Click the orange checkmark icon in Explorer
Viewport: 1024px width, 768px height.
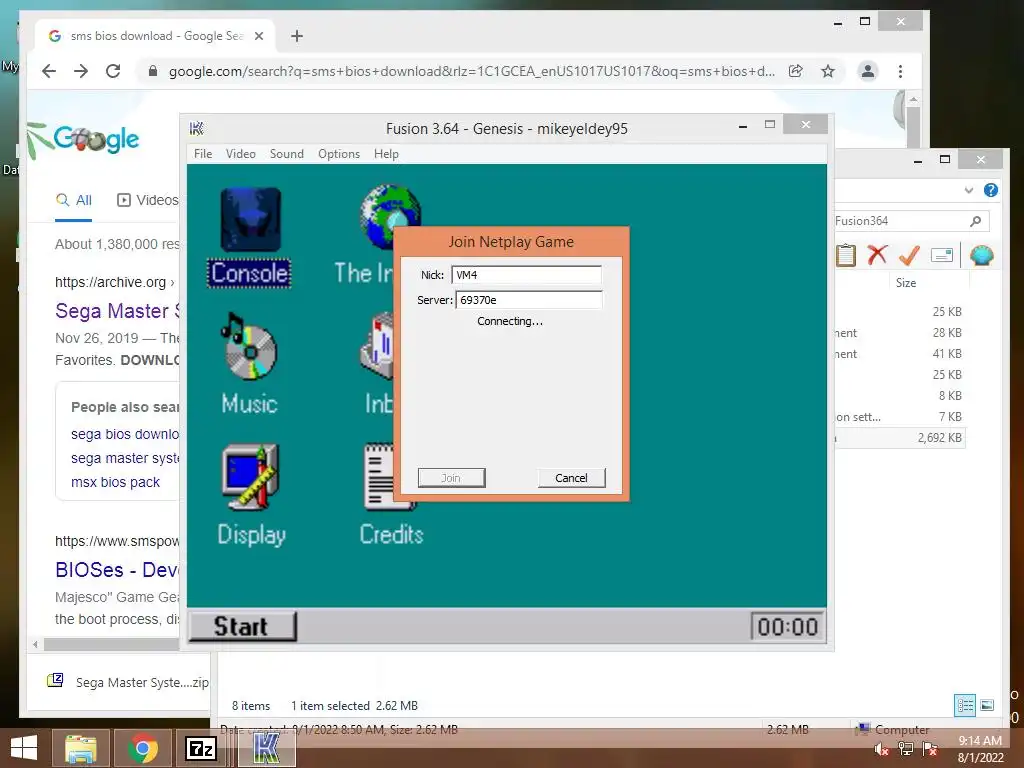[909, 255]
